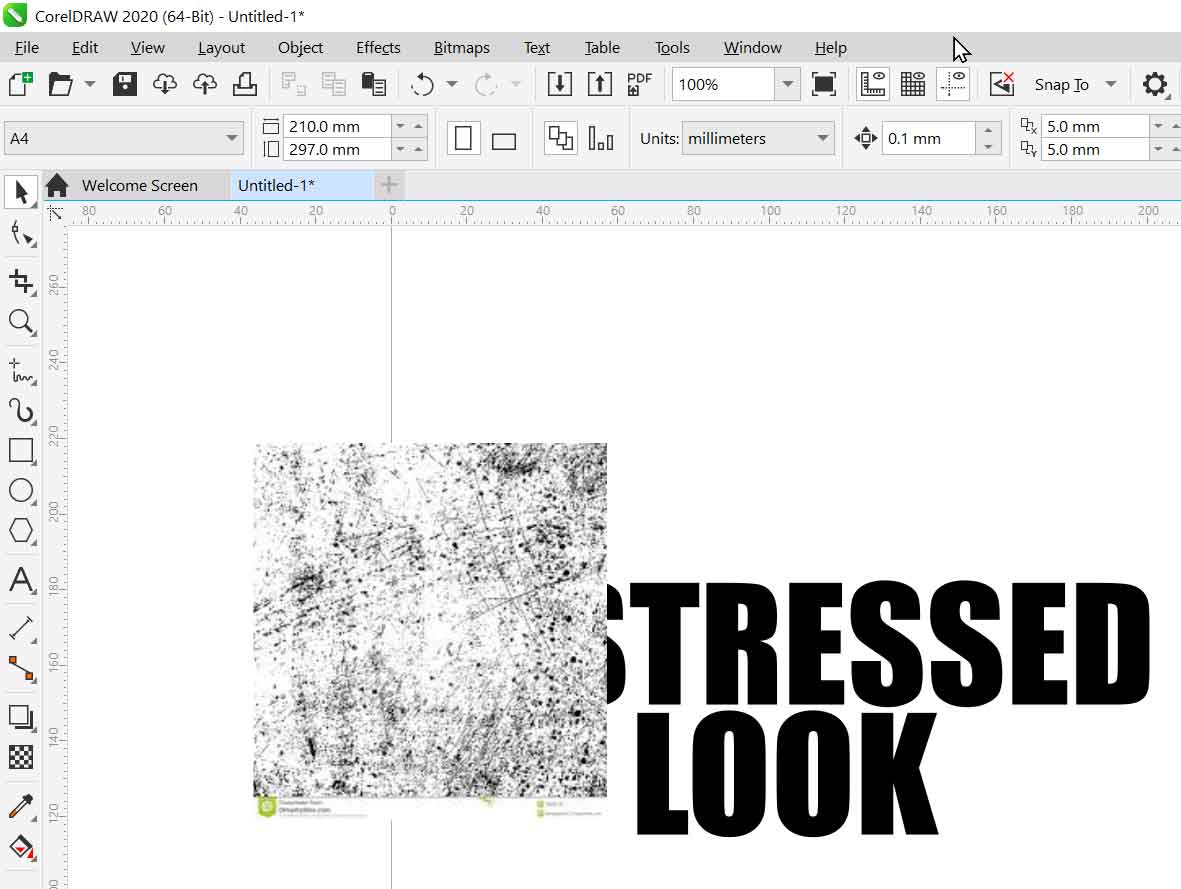Select the Parallel Dimension tool

coord(21,628)
